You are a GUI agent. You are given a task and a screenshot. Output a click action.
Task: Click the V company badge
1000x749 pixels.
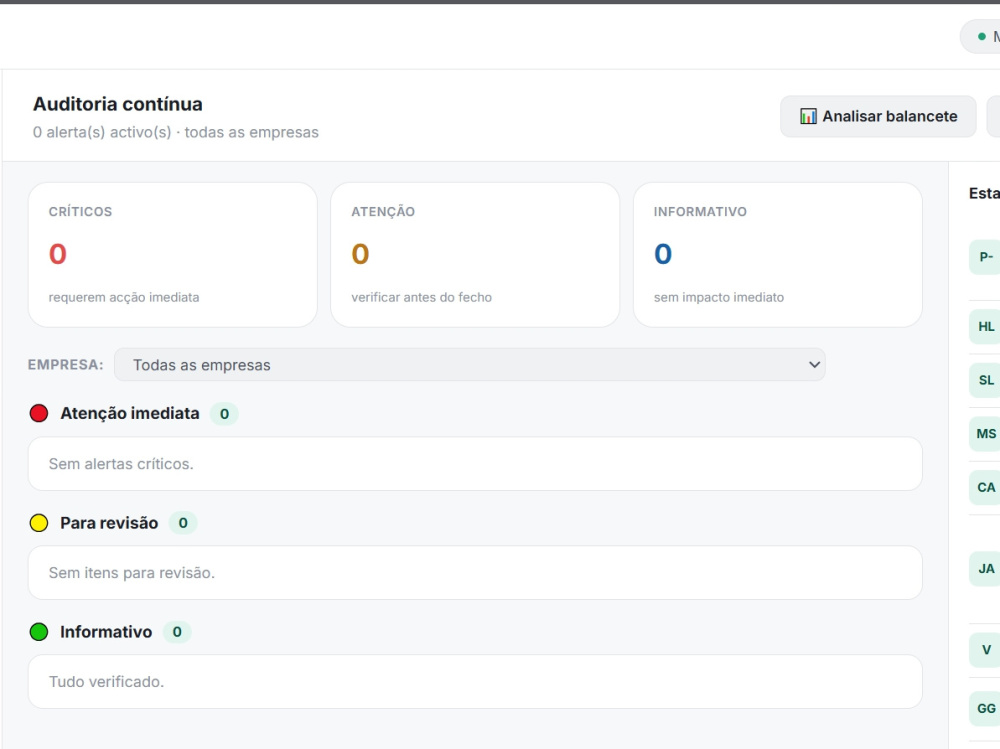pyautogui.click(x=985, y=649)
